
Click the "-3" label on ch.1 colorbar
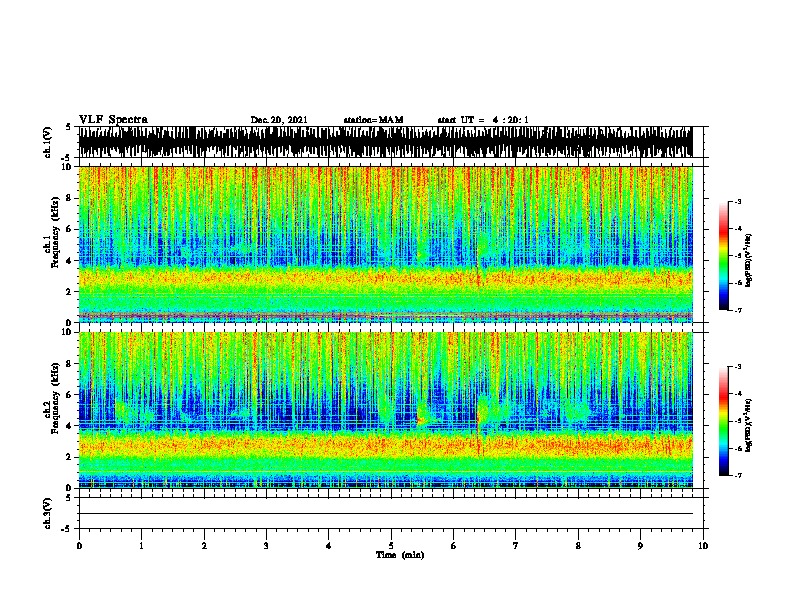pos(737,202)
